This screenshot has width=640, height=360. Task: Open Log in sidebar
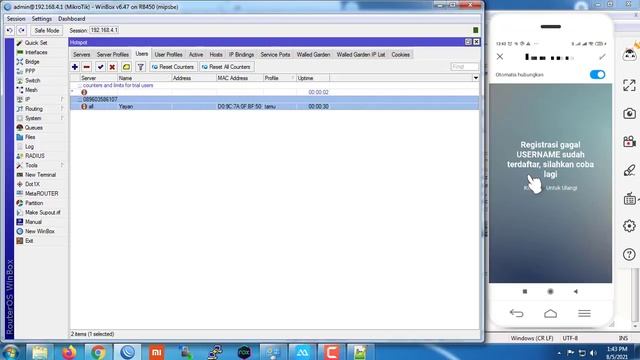click(29, 147)
